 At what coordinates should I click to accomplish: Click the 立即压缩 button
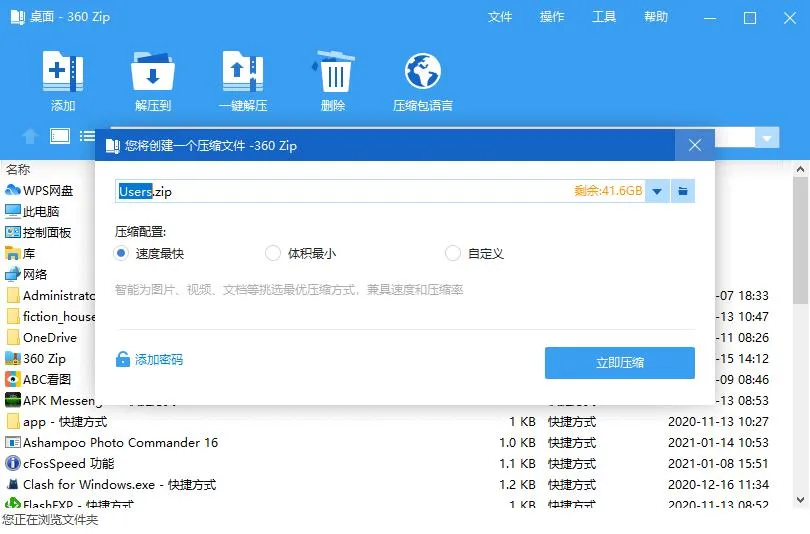point(619,363)
